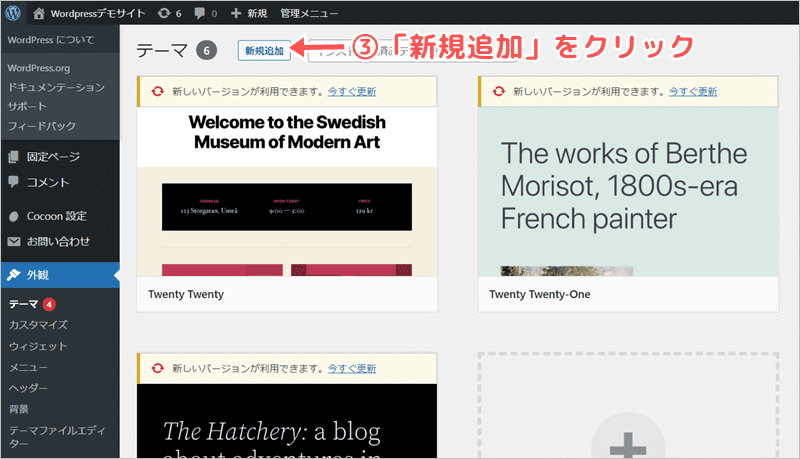Click the お問い合わせ mail icon
The image size is (800, 459).
[14, 241]
